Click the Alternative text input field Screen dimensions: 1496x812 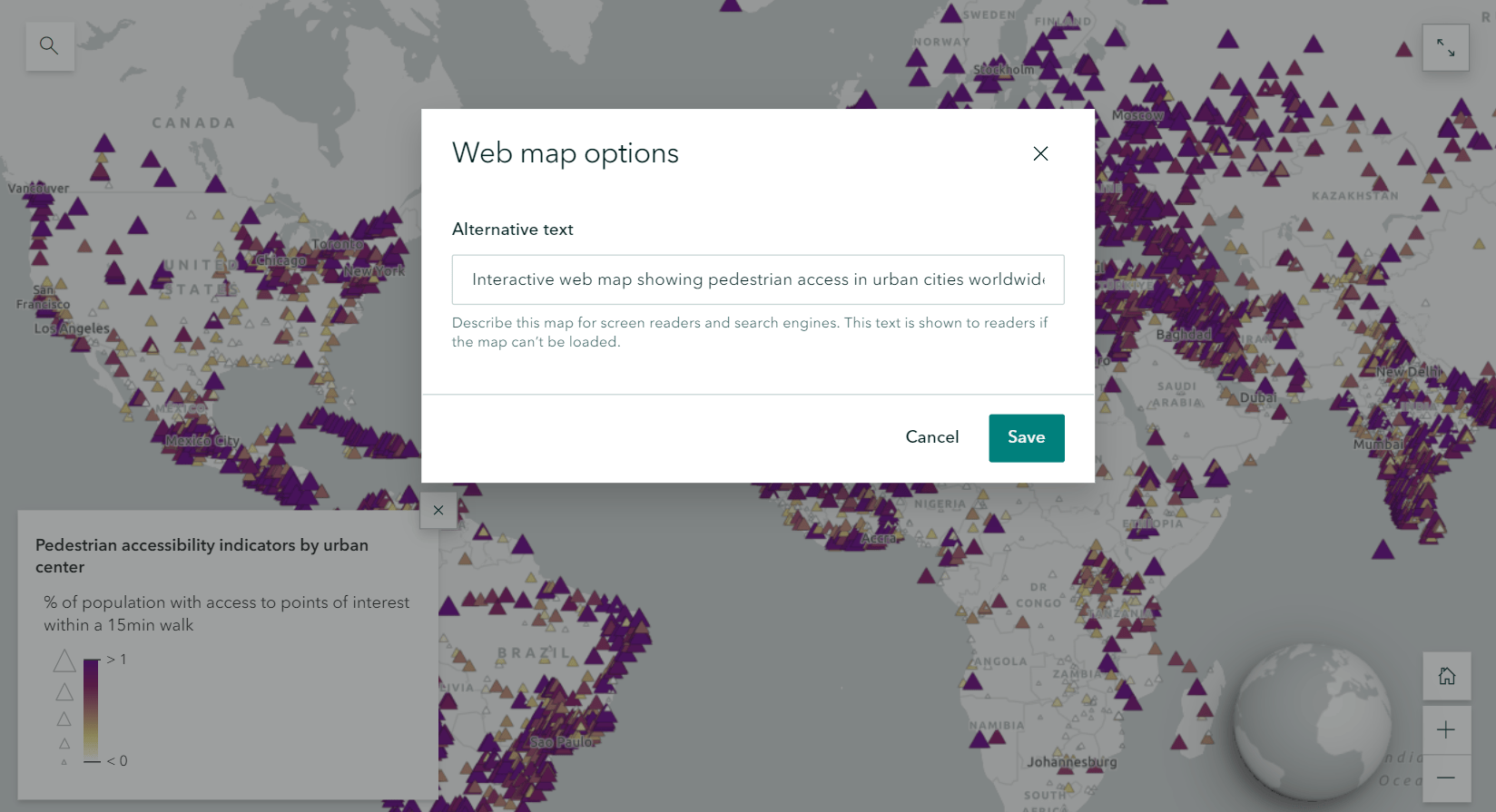click(758, 279)
